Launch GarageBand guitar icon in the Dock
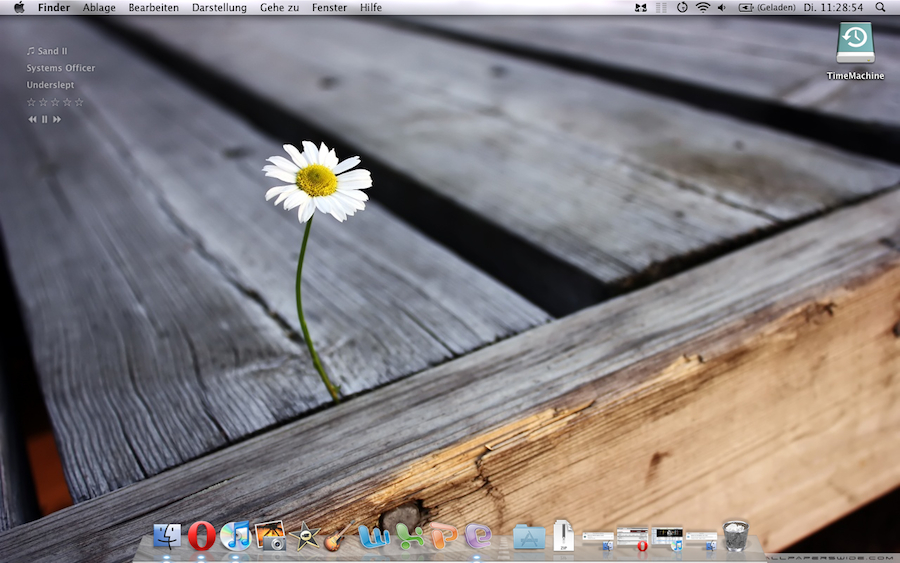The image size is (900, 563). 339,536
